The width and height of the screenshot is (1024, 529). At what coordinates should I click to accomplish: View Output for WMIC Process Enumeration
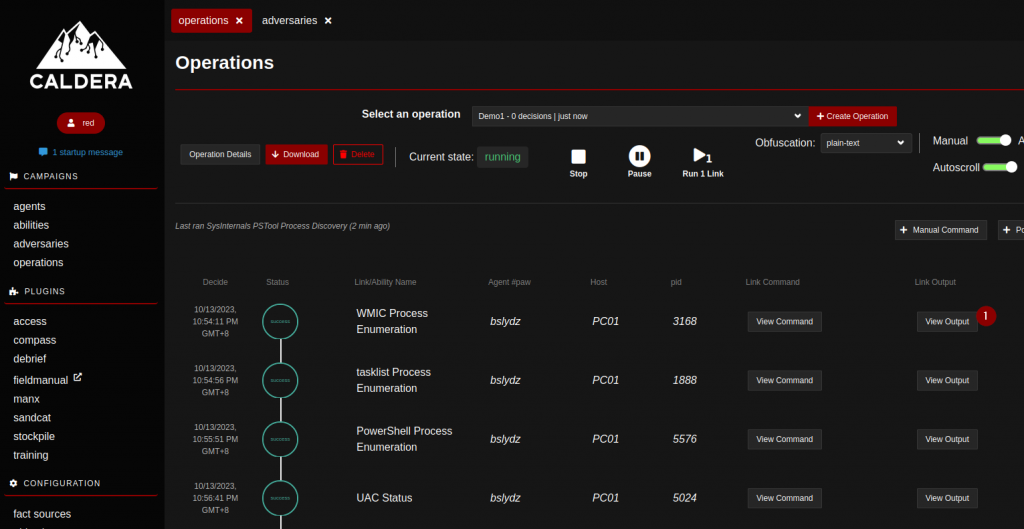pyautogui.click(x=947, y=321)
